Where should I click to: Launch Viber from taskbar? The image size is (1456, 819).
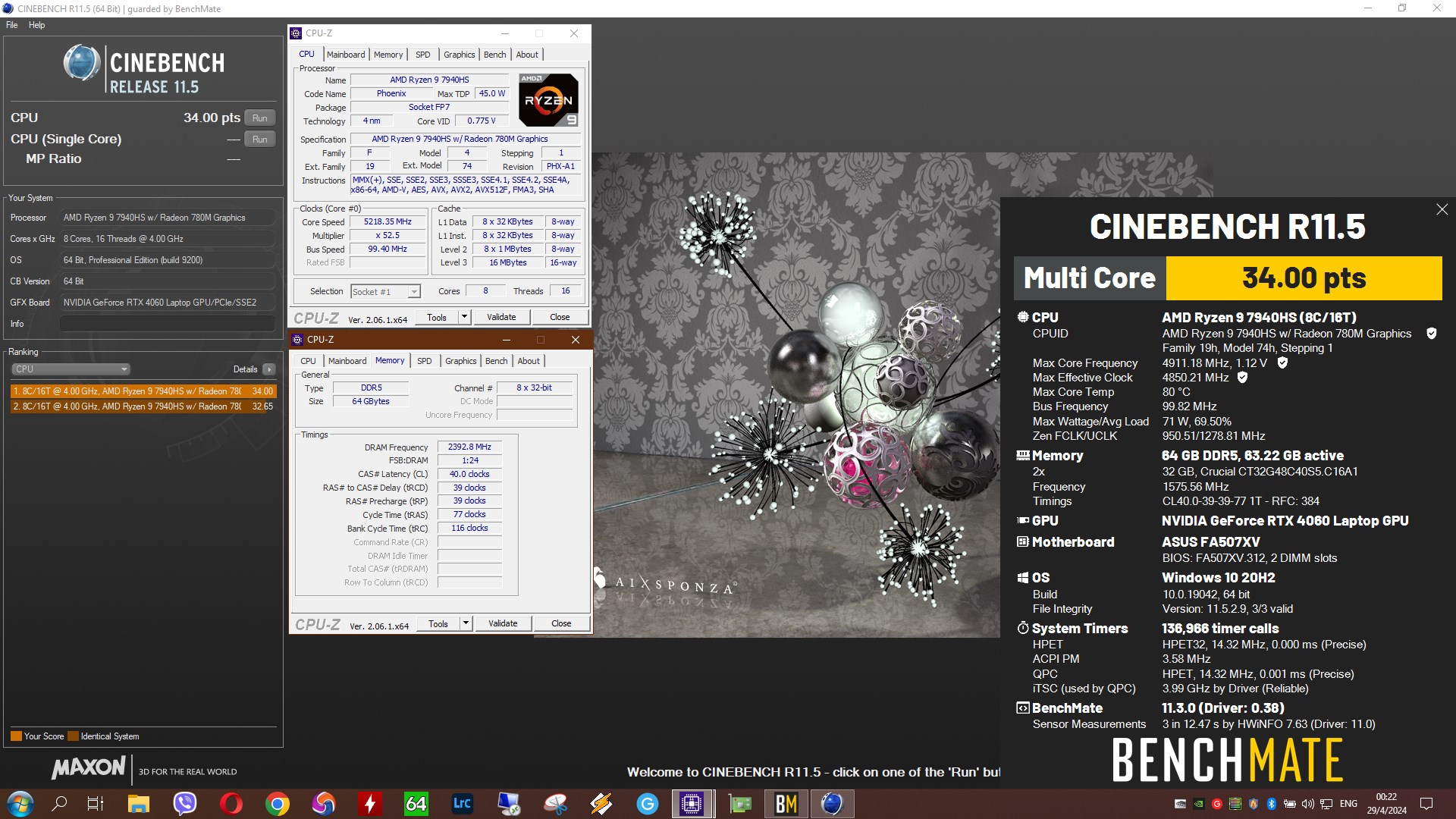(x=184, y=804)
